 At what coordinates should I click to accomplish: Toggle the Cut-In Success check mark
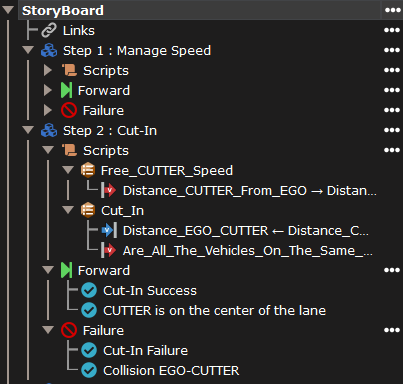[89, 290]
